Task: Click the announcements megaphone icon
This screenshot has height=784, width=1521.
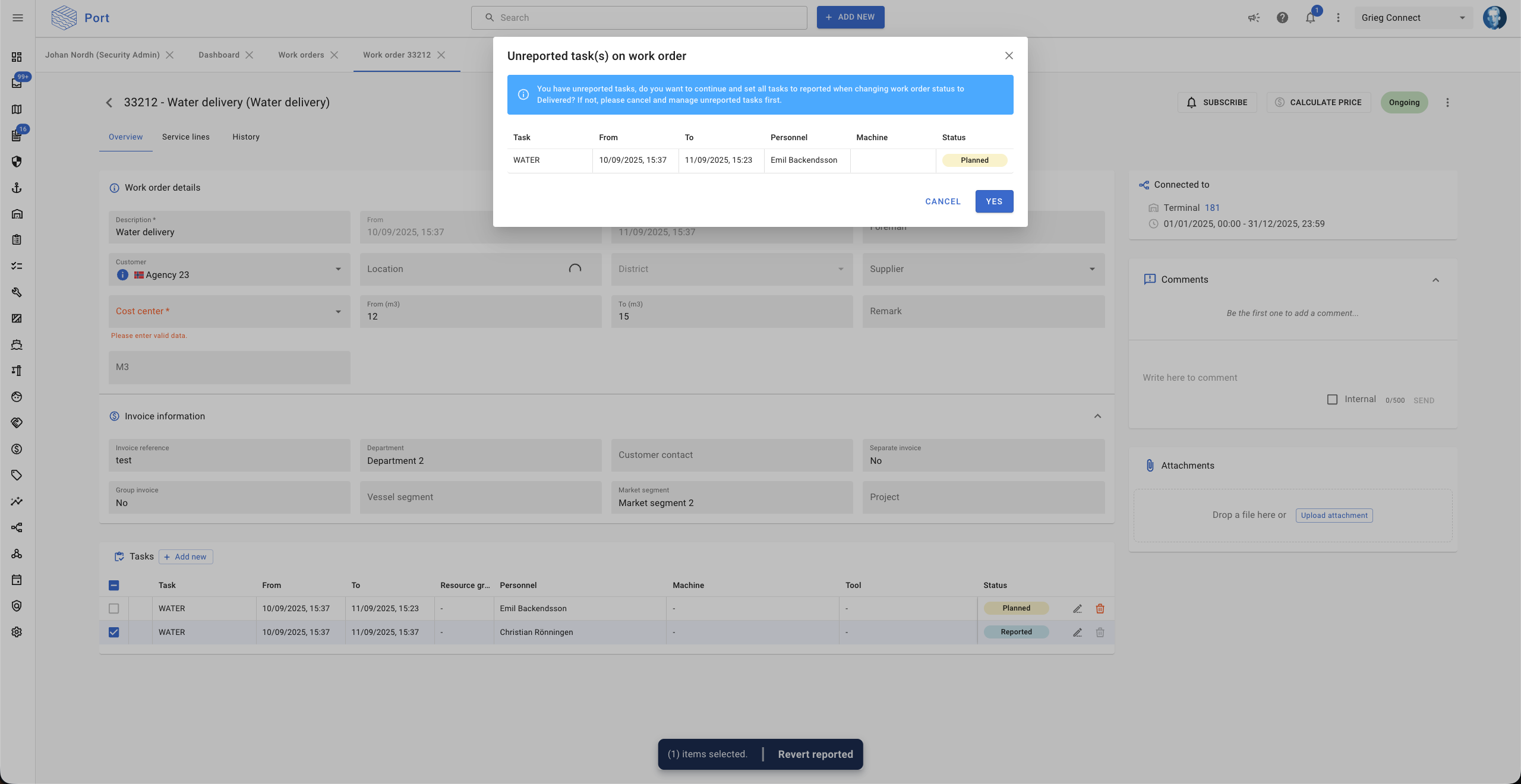Action: (x=1254, y=18)
